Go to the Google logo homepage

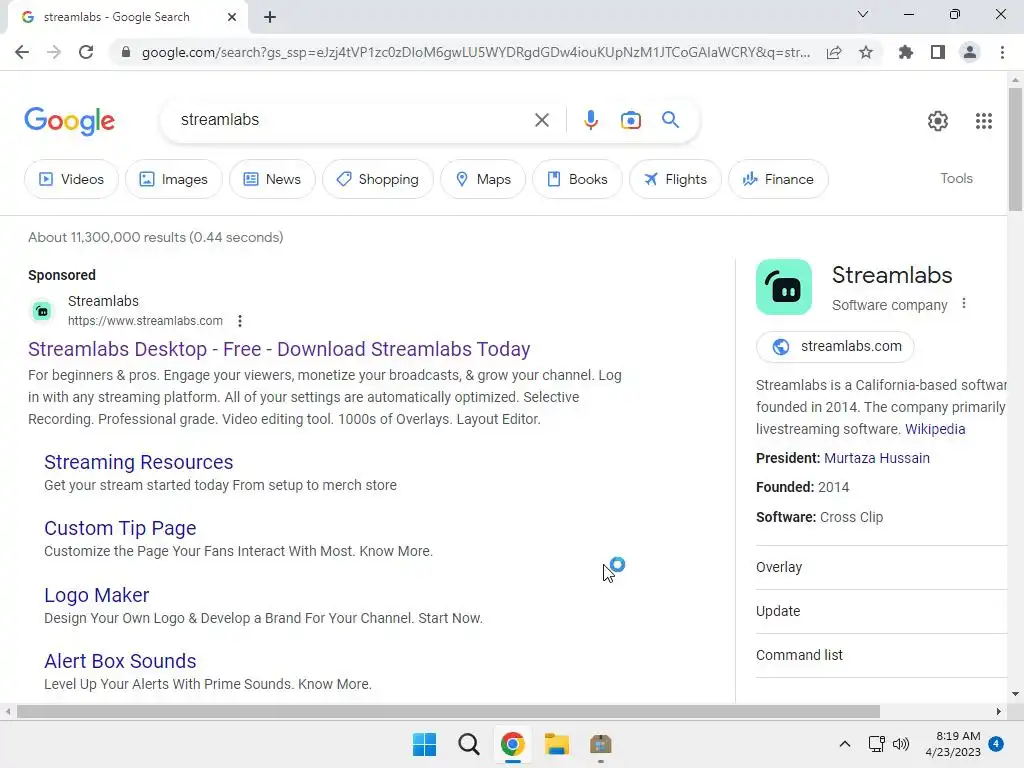pyautogui.click(x=69, y=121)
